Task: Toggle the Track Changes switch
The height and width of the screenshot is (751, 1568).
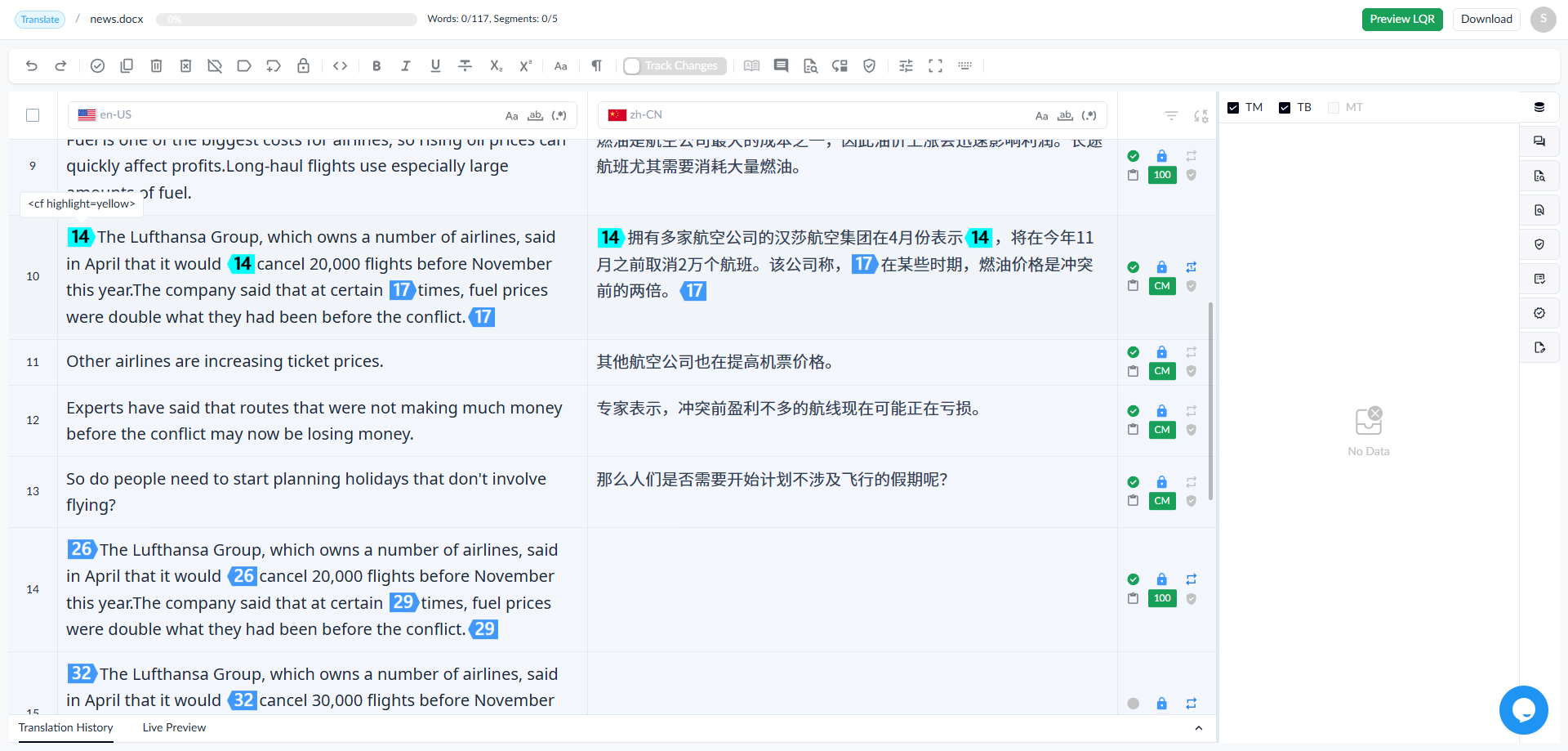Action: [674, 66]
